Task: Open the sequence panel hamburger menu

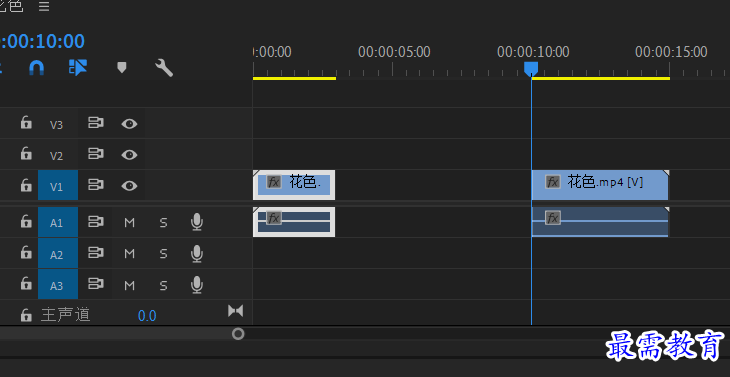Action: (x=44, y=6)
